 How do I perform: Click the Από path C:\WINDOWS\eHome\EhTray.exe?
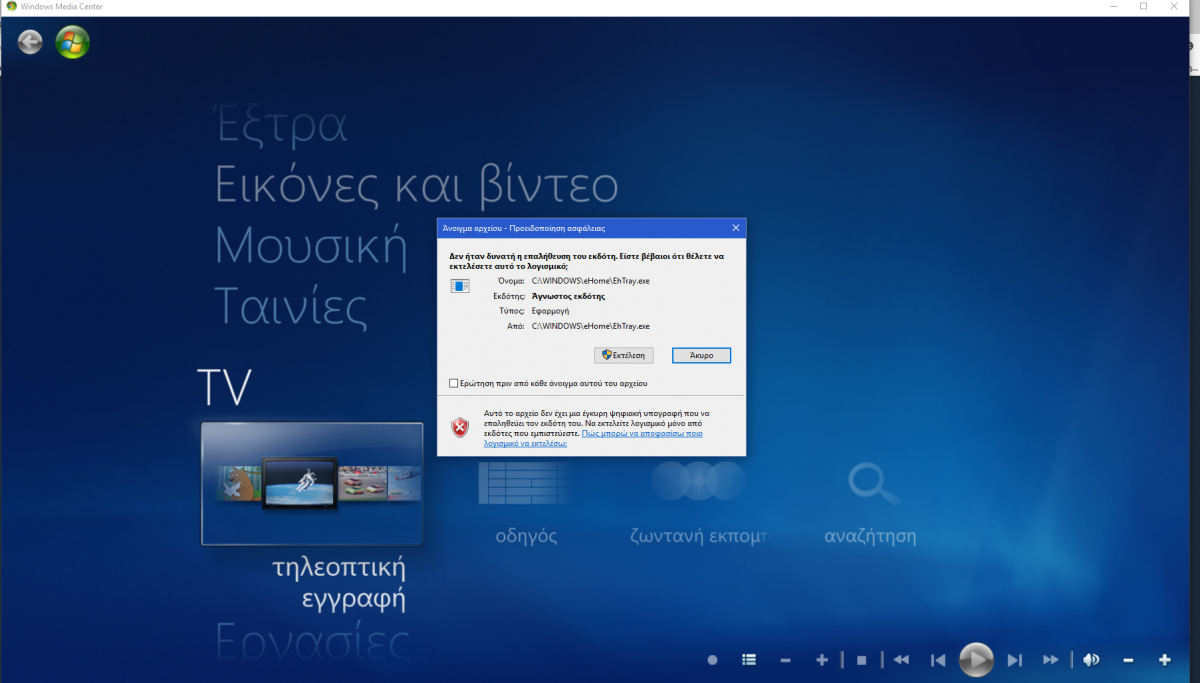point(590,326)
